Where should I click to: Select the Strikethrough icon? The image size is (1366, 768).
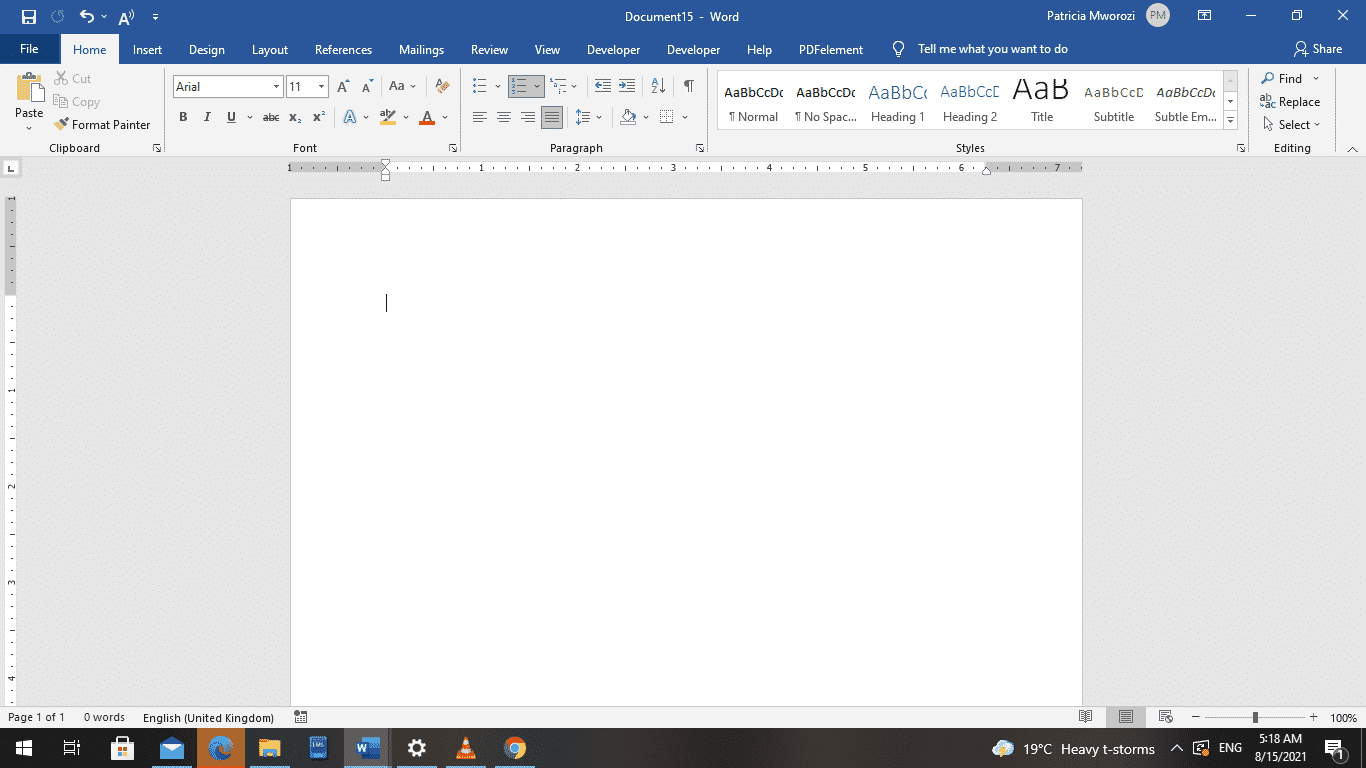(270, 117)
